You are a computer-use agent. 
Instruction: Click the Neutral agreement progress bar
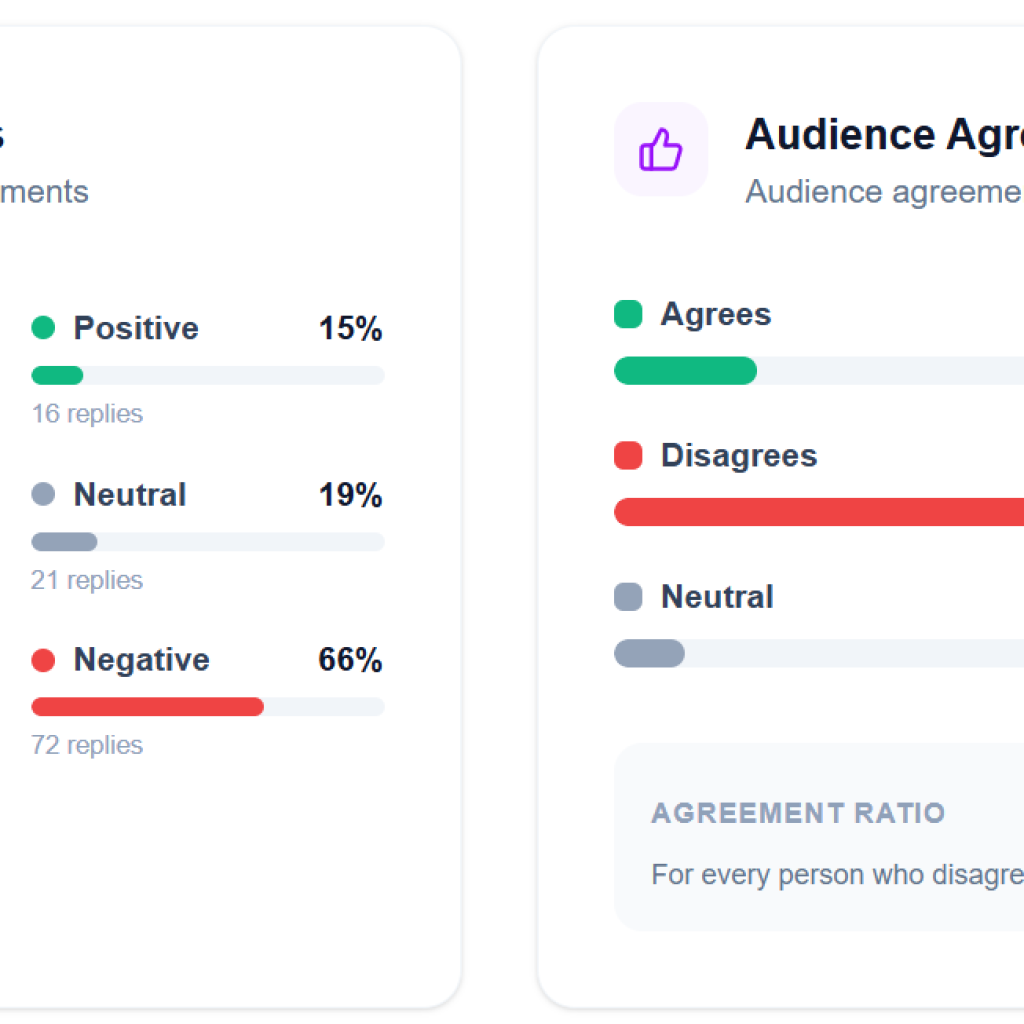pos(819,653)
